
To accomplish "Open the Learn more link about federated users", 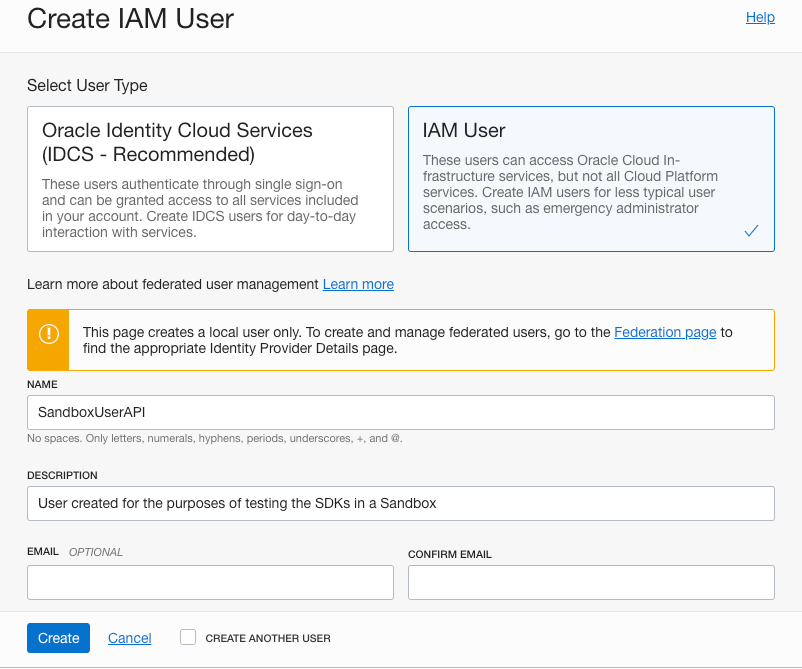I will pos(358,284).
